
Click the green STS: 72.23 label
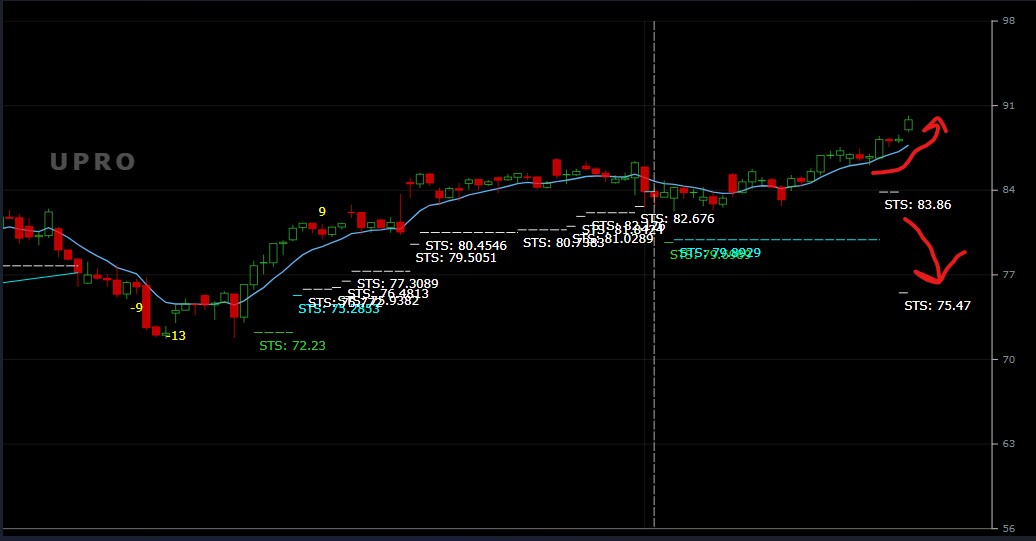coord(292,346)
